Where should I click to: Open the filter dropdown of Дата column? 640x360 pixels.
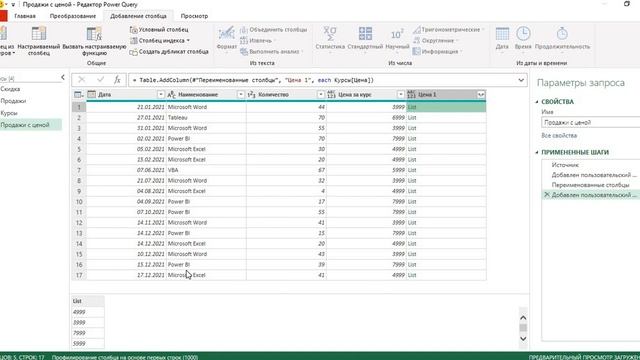click(160, 95)
